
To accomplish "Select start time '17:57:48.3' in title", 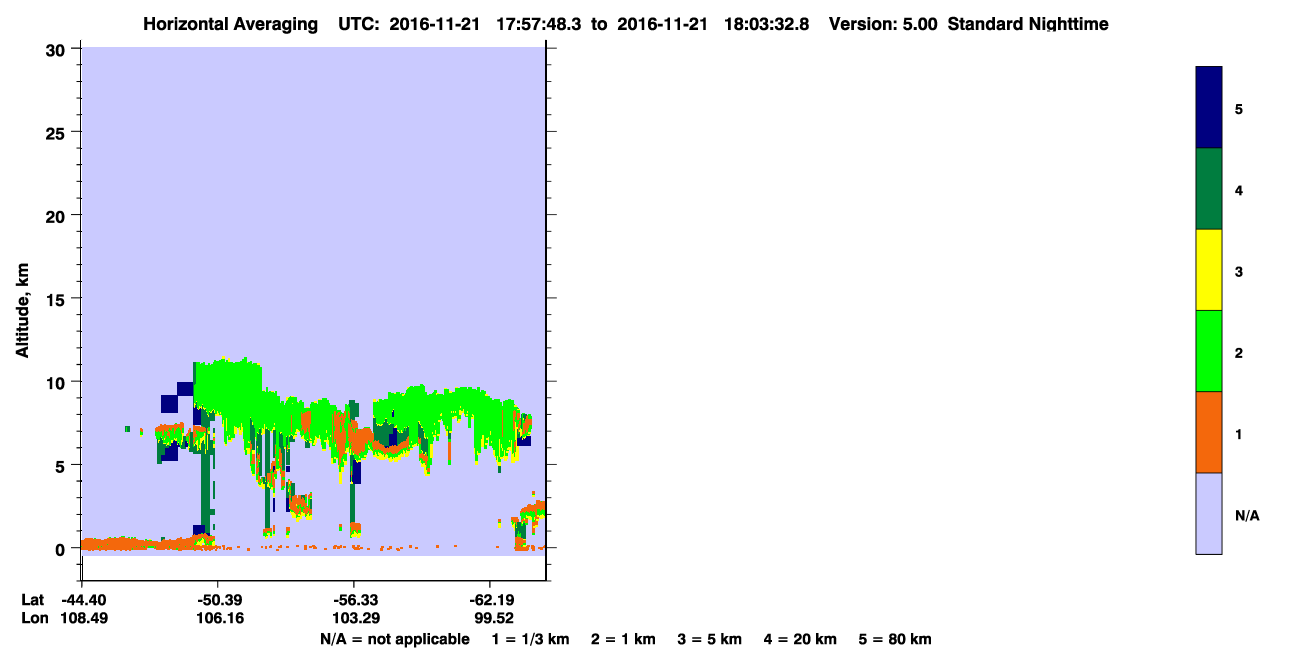I will [x=538, y=24].
